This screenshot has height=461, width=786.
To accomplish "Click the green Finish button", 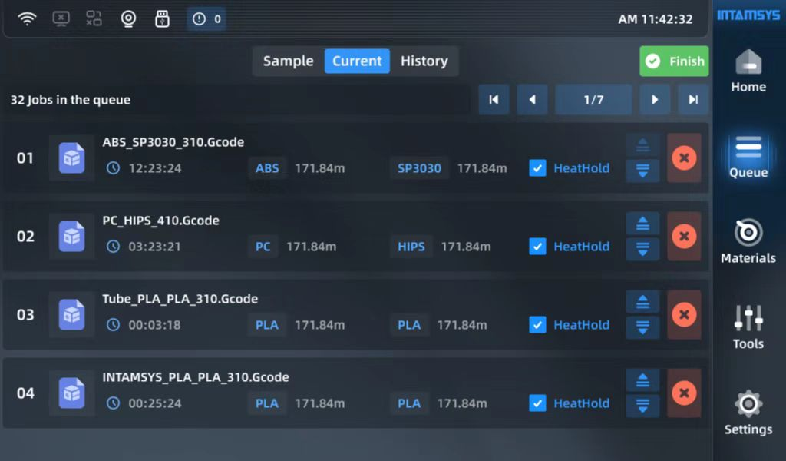I will [x=674, y=61].
